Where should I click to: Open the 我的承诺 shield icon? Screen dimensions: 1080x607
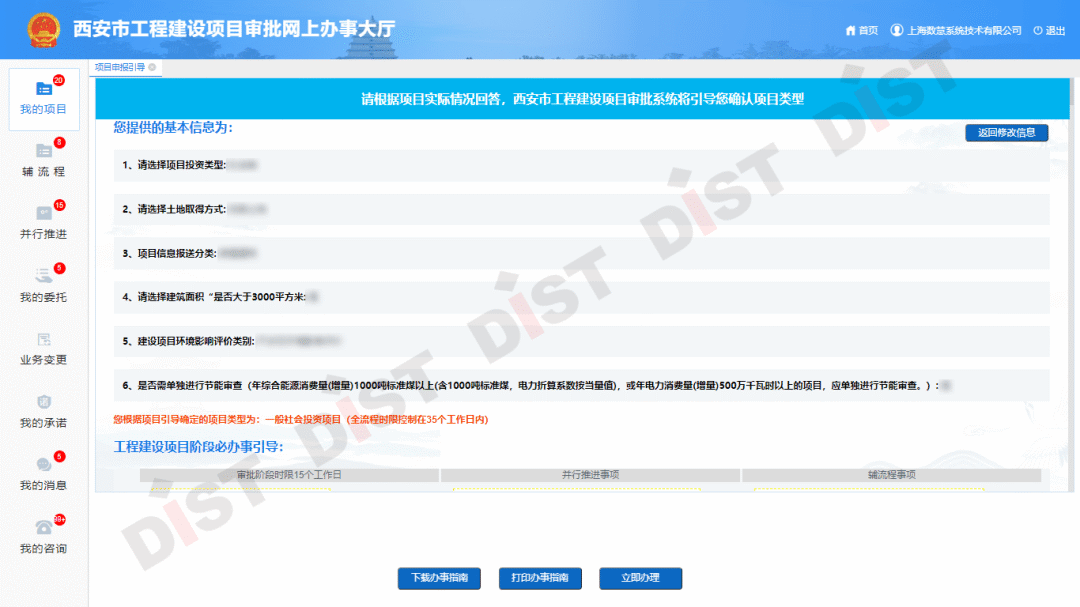pyautogui.click(x=43, y=402)
